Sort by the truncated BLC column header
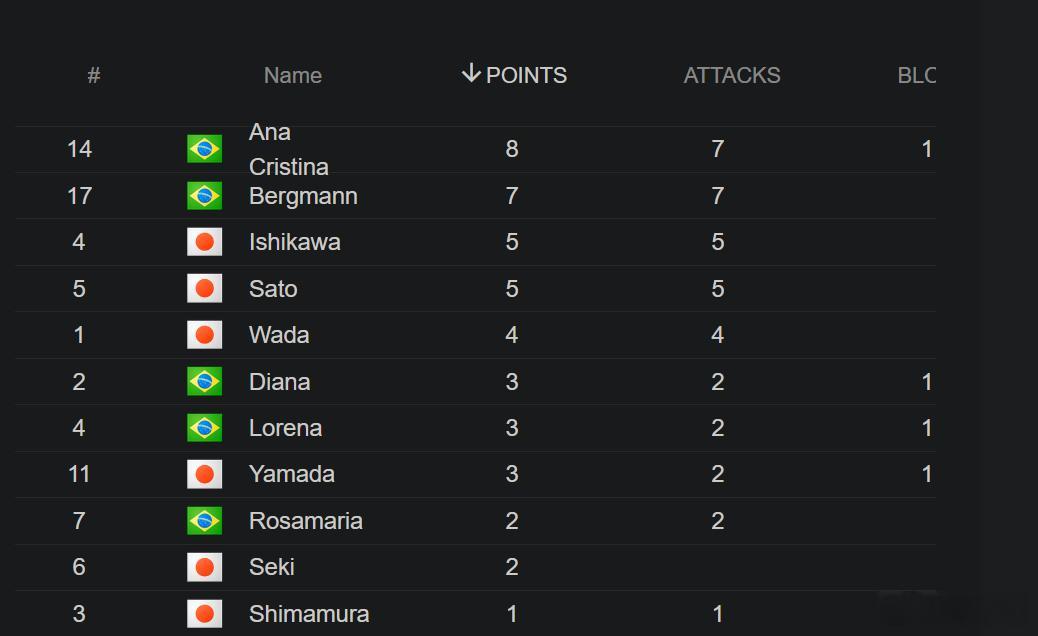Image resolution: width=1038 pixels, height=636 pixels. pos(916,75)
